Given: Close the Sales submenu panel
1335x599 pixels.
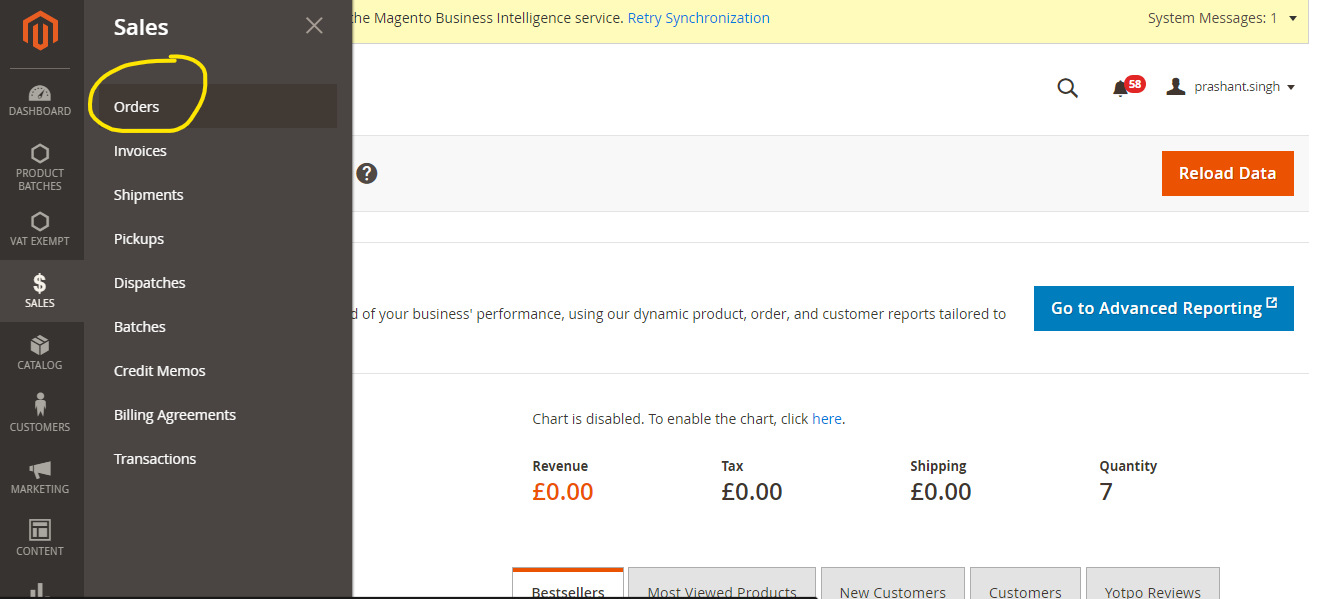Looking at the screenshot, I should [x=314, y=26].
